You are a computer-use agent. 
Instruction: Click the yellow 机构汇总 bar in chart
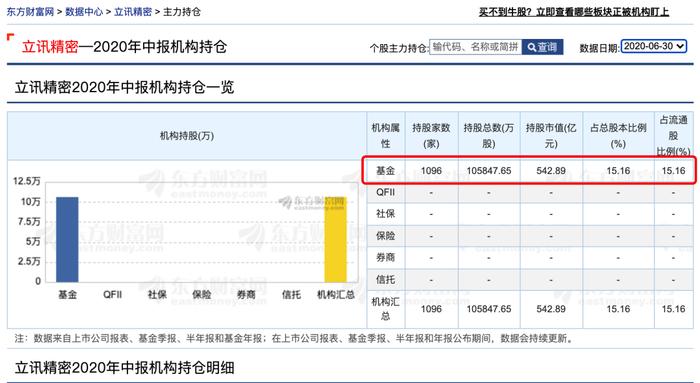pos(335,240)
